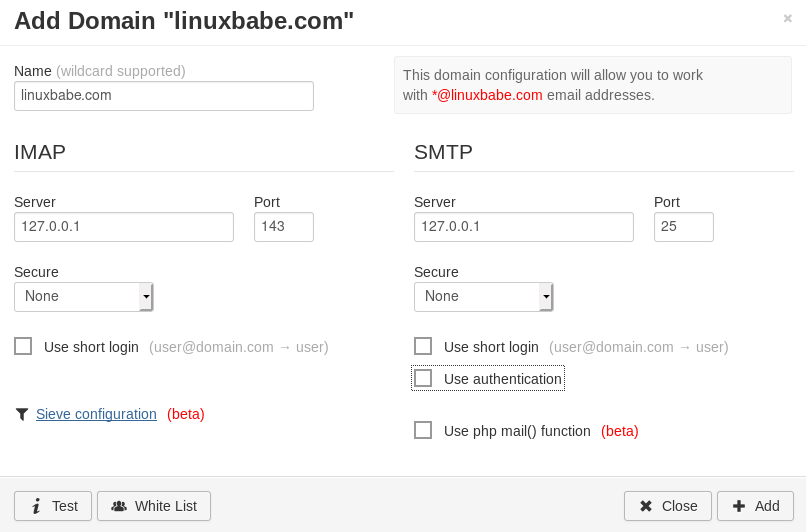Open the Sieve configuration link
The width and height of the screenshot is (806, 532).
pyautogui.click(x=96, y=414)
